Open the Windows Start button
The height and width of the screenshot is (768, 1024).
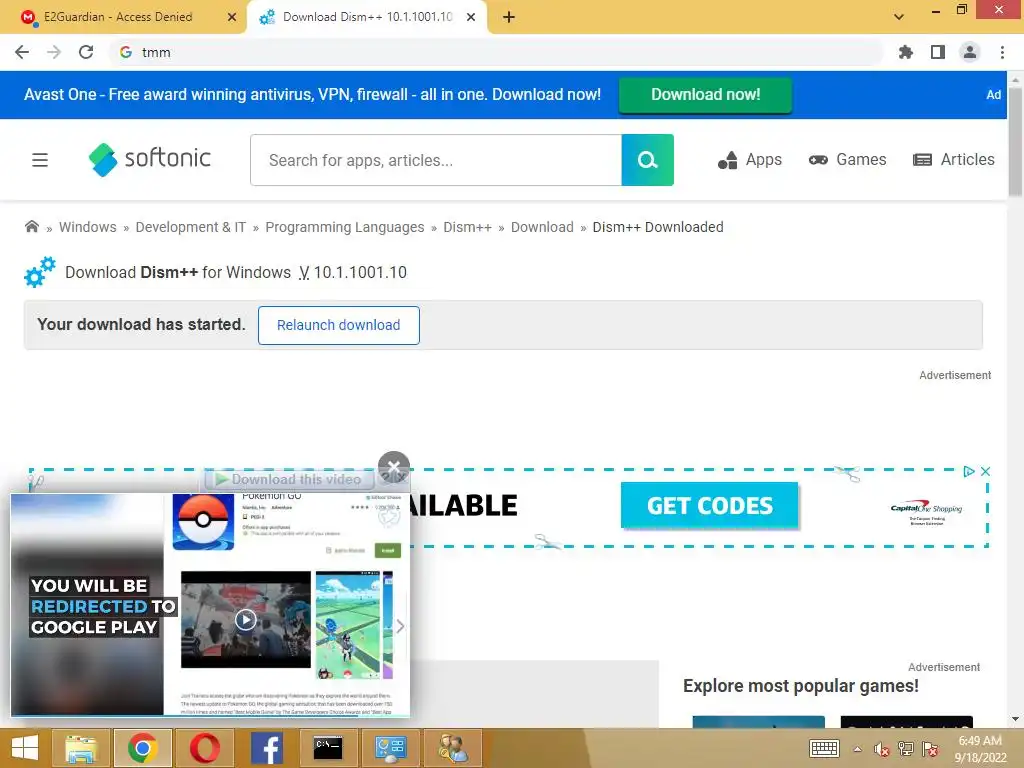(24, 748)
